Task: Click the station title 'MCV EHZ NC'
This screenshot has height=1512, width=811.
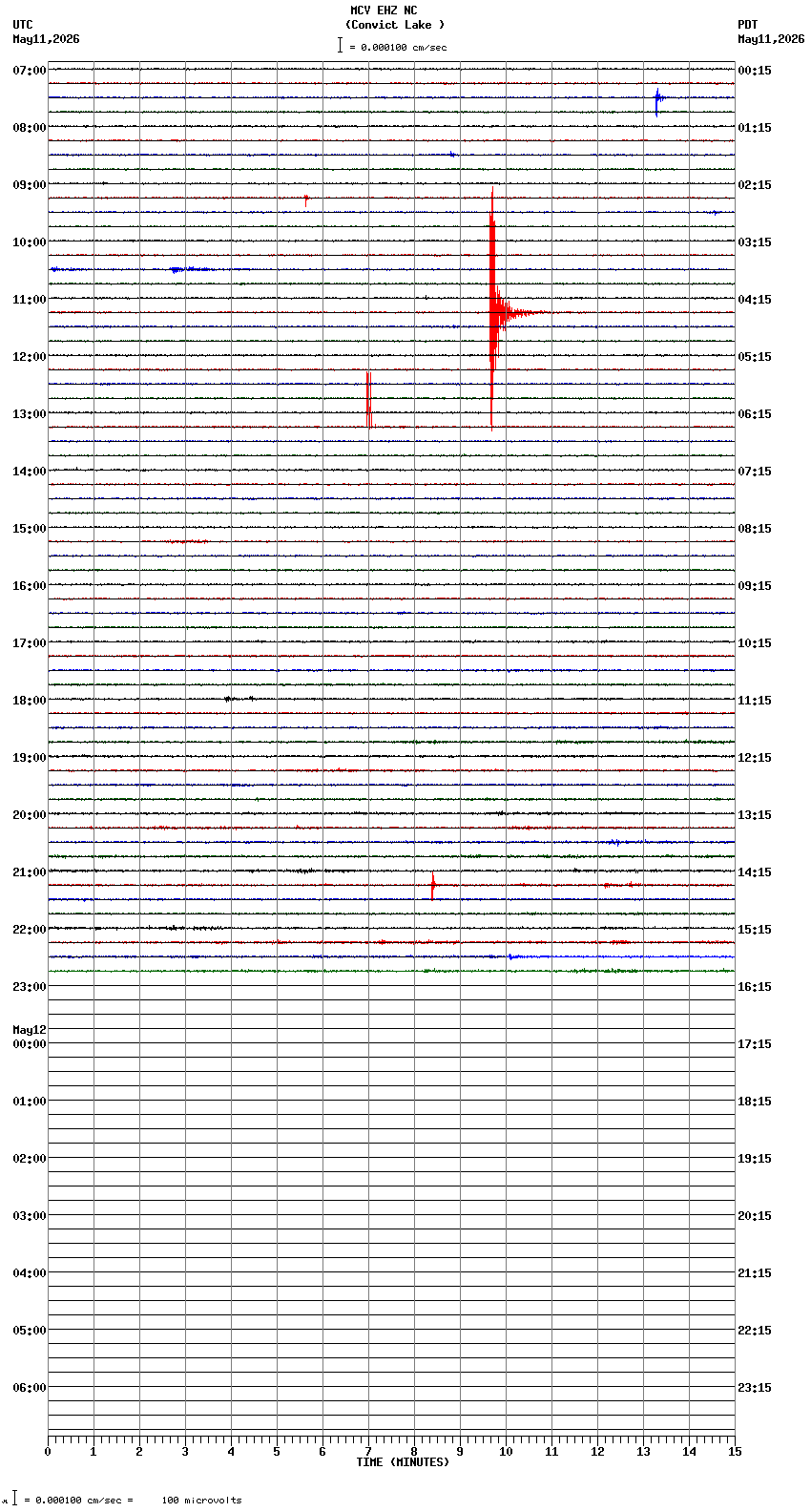Action: (384, 10)
